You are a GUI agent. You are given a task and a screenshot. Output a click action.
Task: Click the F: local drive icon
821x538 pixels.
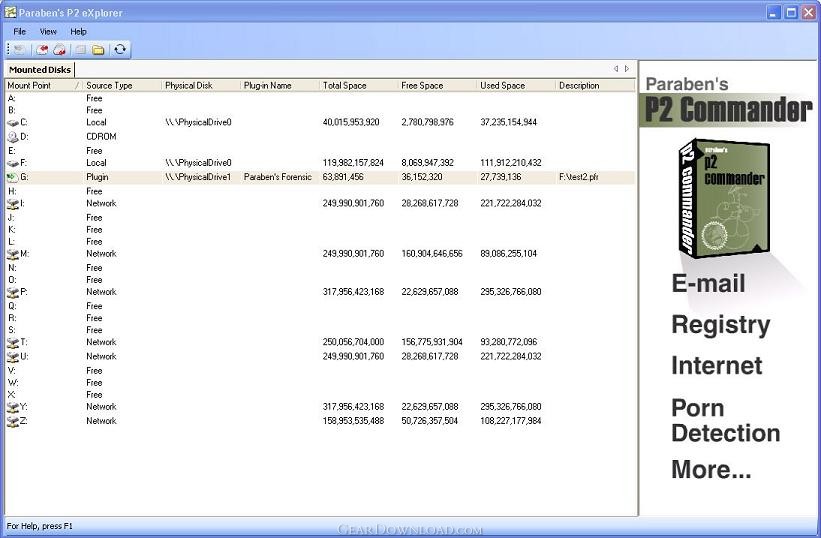tap(13, 163)
